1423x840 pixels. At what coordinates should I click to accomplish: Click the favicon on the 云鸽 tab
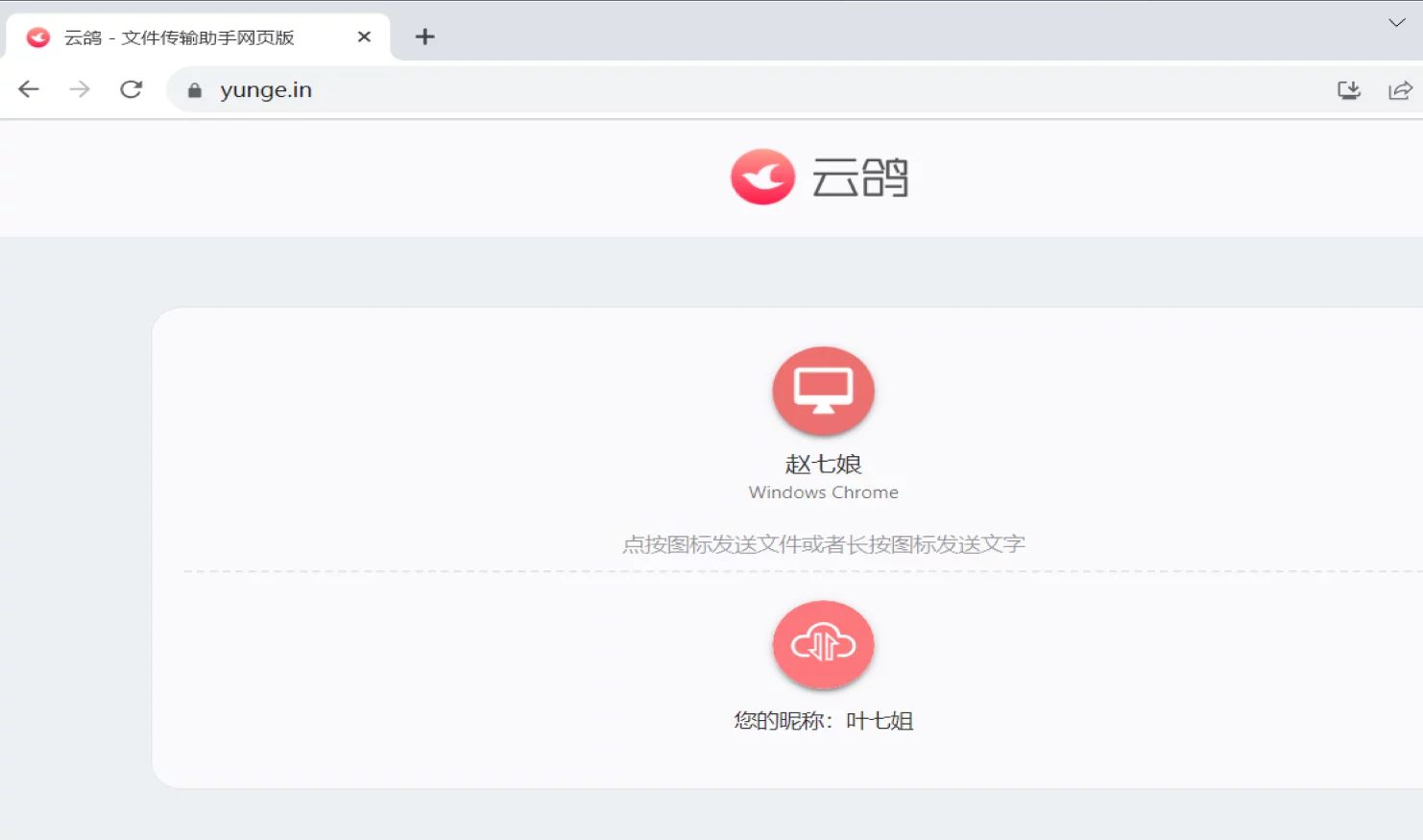(x=38, y=37)
